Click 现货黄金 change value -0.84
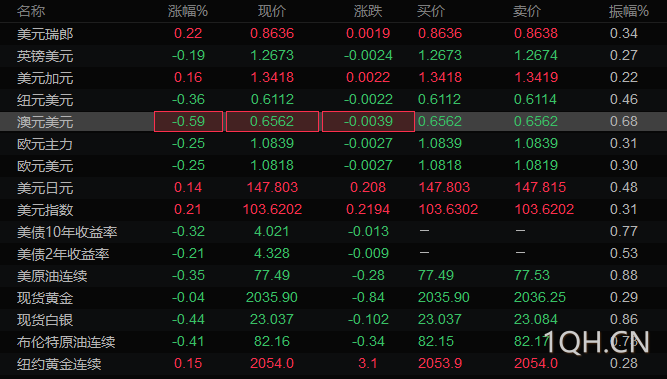This screenshot has height=379, width=667. (x=368, y=297)
